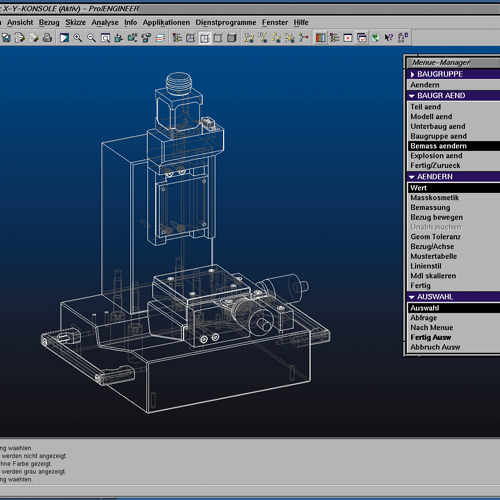Toggle datum planes display icon

249,38
